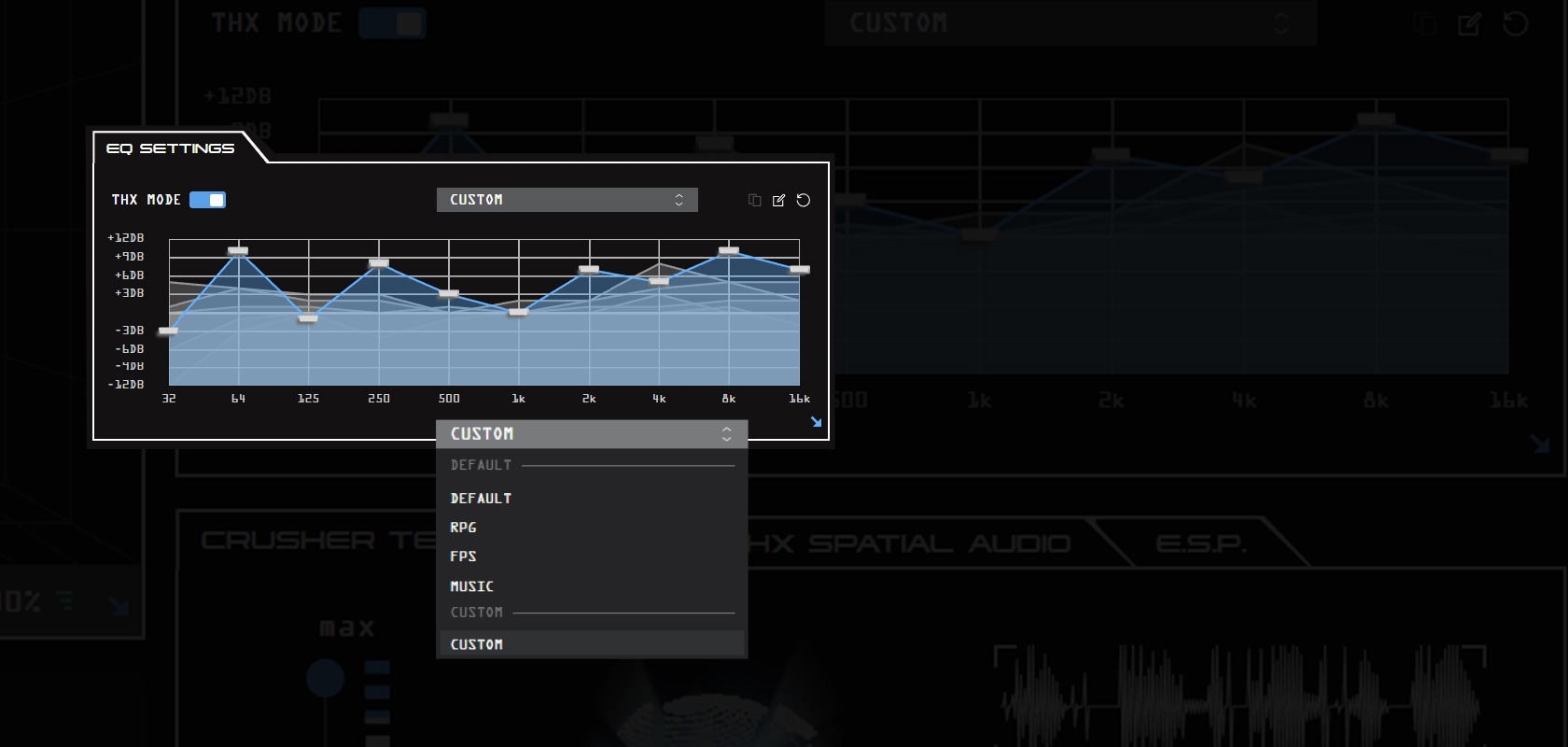This screenshot has height=747, width=1568.
Task: Open the Custom preset dropdown above the EQ graph
Action: coord(567,200)
